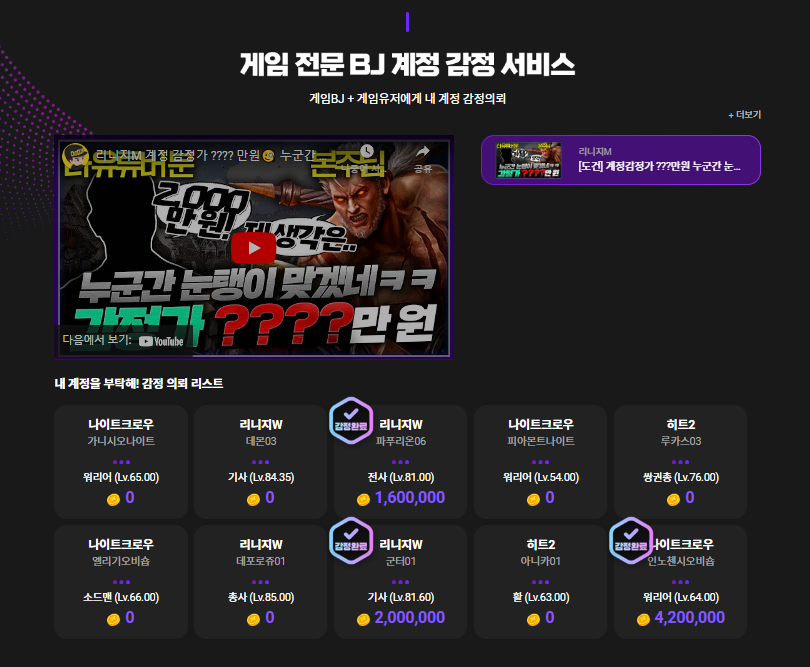
Task: Click the three purple dots on 파푸리온06 card
Action: click(401, 462)
